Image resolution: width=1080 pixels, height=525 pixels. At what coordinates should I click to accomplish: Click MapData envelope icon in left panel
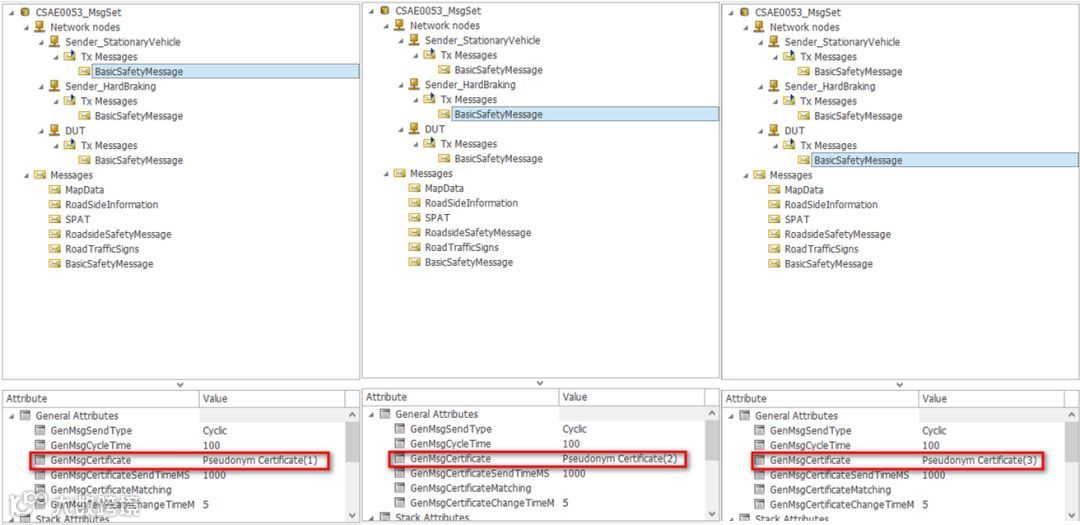[x=54, y=190]
